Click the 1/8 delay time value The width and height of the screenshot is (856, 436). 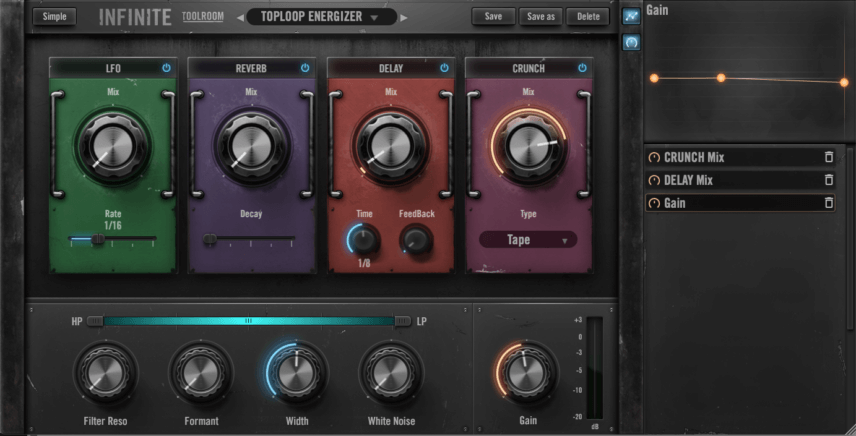pos(364,264)
